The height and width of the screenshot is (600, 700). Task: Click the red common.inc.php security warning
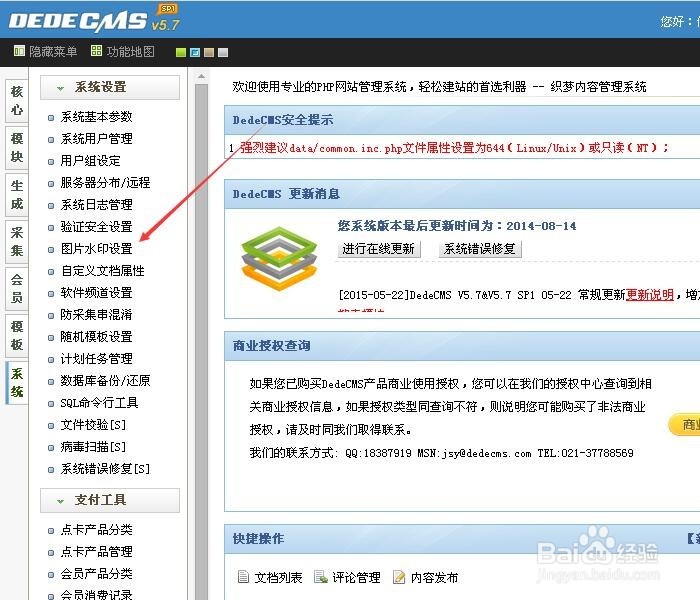(454, 148)
